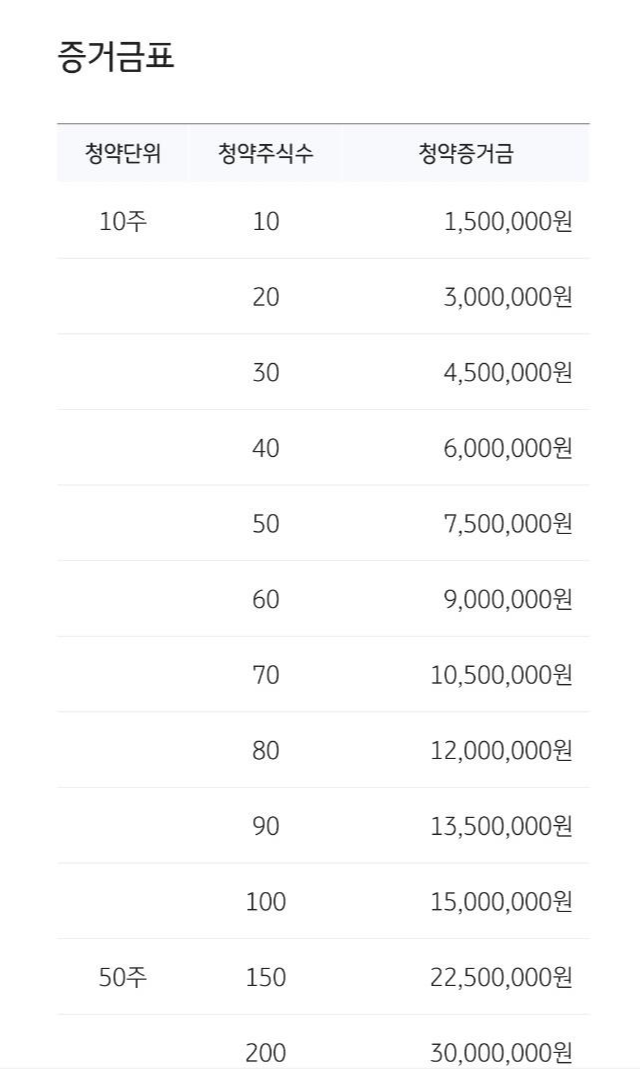Select the 12,000,000원 deposit amount
Viewport: 640px width, 1069px height.
tap(501, 751)
